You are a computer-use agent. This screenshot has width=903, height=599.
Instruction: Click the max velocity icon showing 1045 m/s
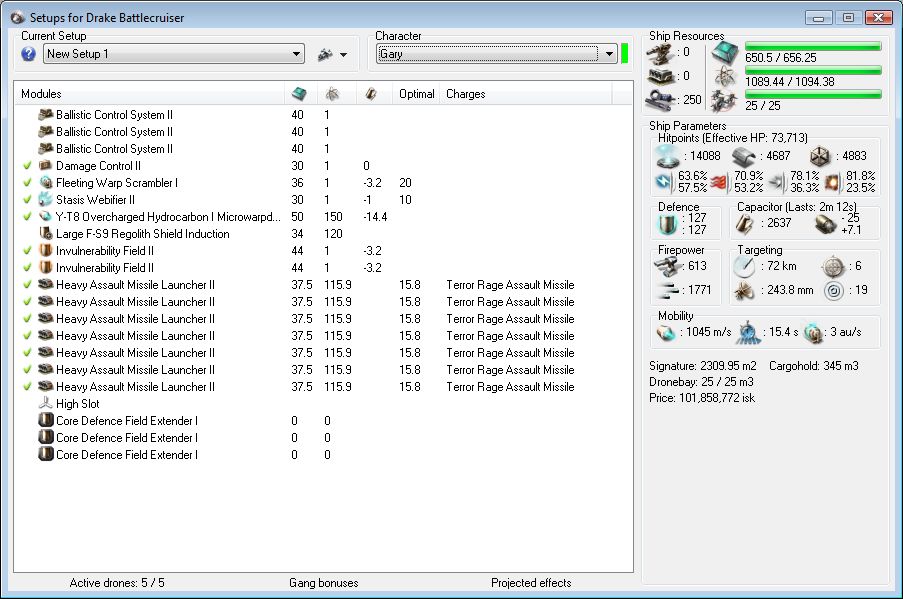click(x=666, y=333)
